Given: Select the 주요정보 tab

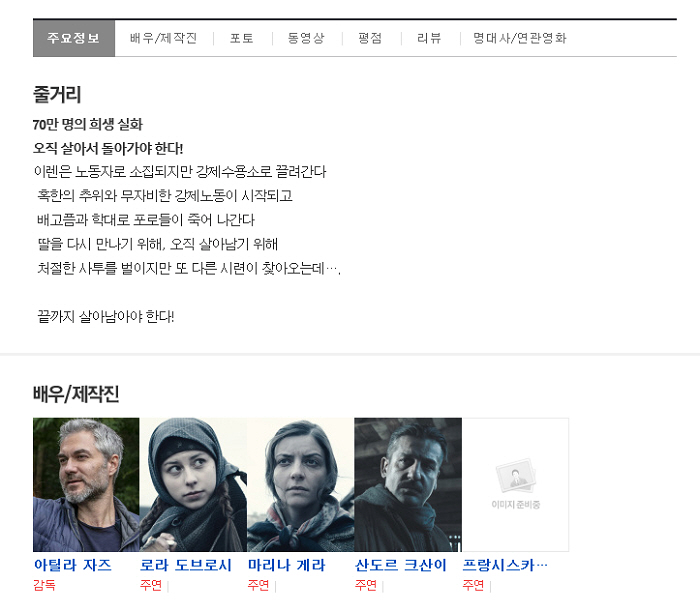Looking at the screenshot, I should [74, 38].
